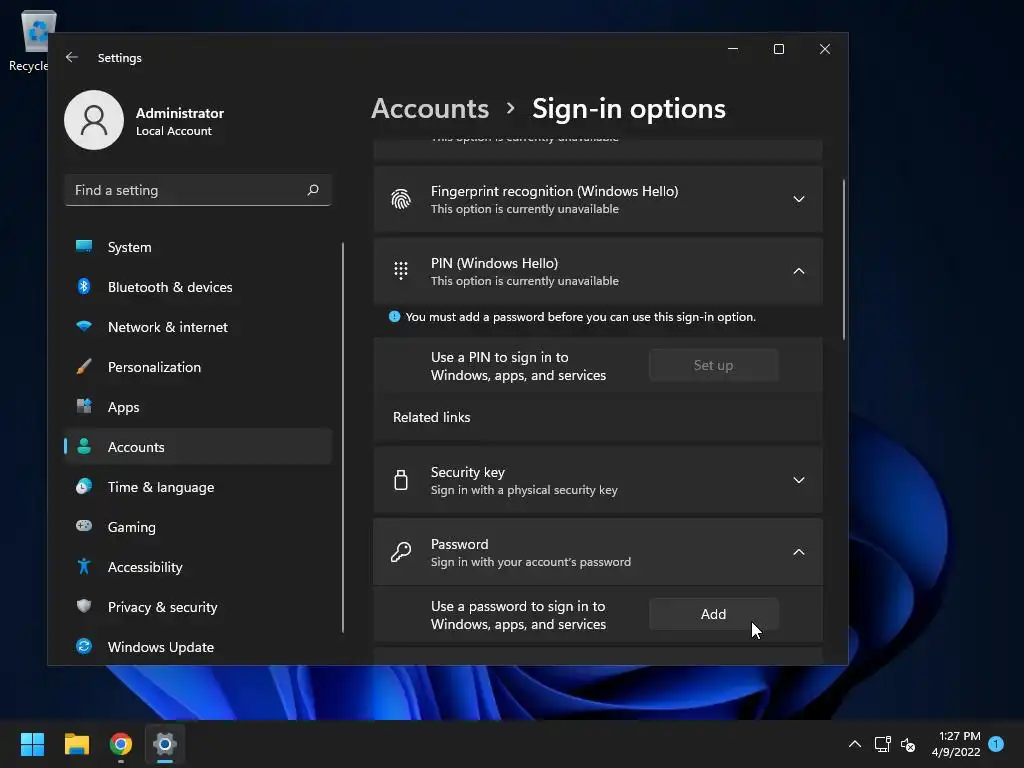Add a password using the Add button
Viewport: 1024px width, 768px height.
[x=713, y=614]
